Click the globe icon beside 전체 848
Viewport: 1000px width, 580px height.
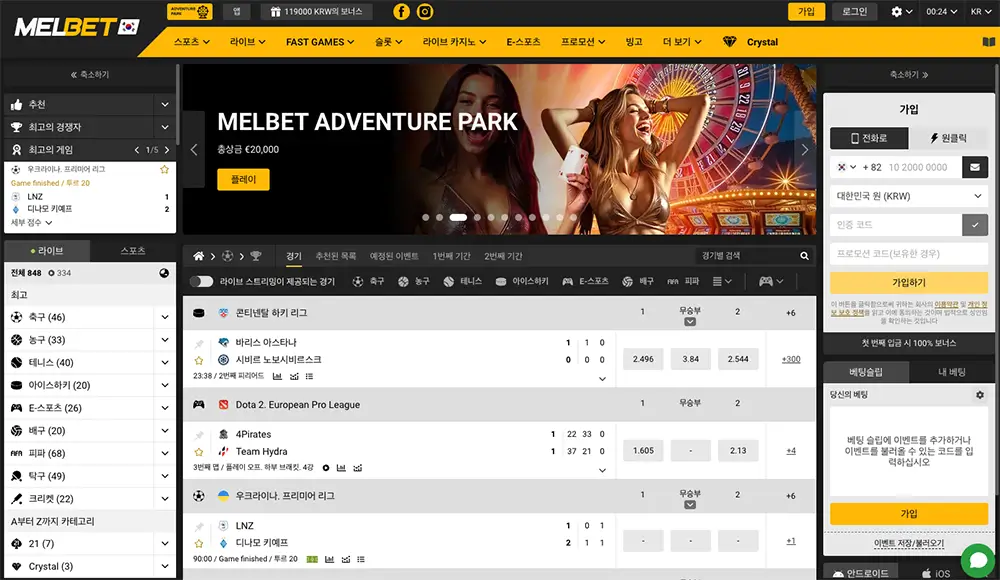(164, 273)
